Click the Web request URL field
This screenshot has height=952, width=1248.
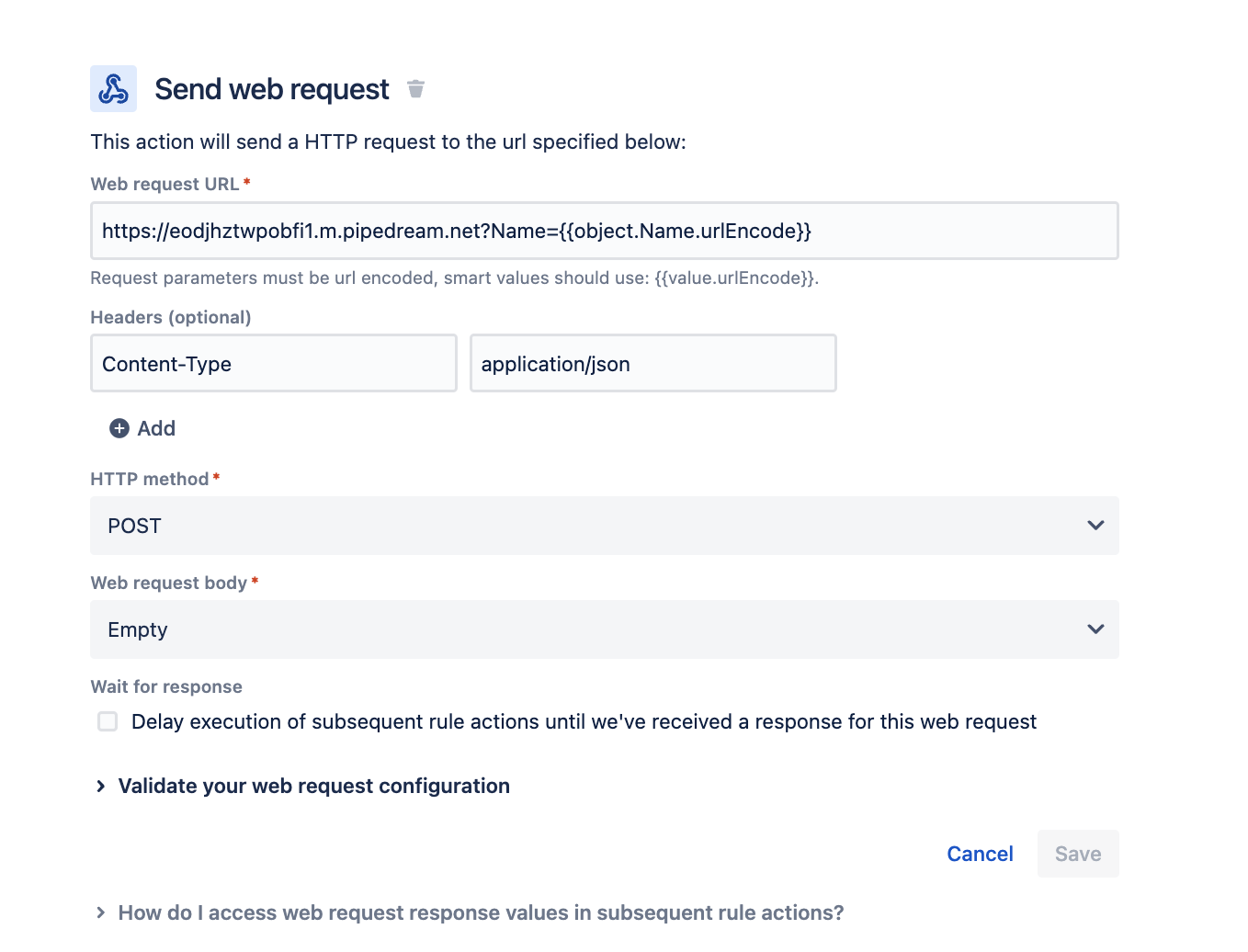pos(604,232)
